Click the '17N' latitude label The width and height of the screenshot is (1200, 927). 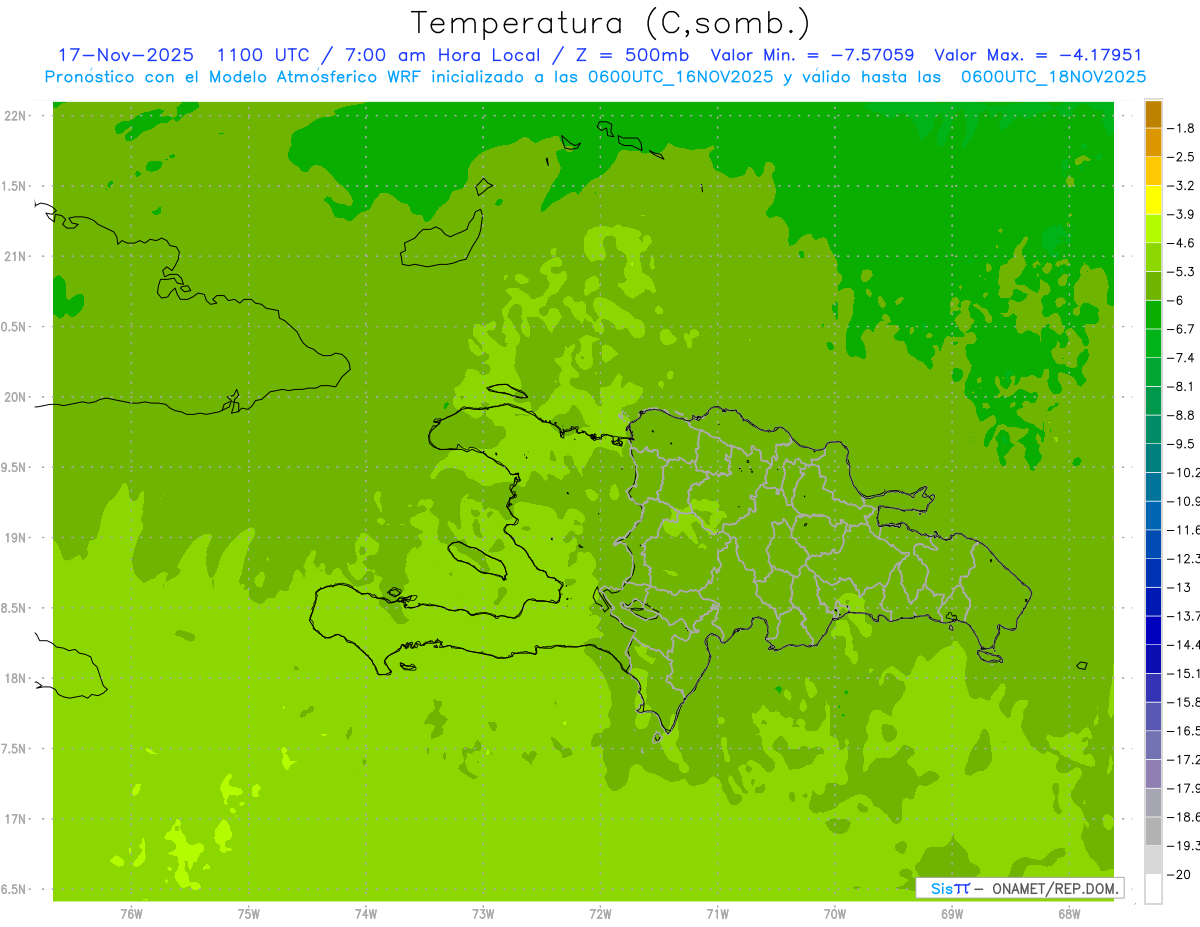(x=16, y=819)
